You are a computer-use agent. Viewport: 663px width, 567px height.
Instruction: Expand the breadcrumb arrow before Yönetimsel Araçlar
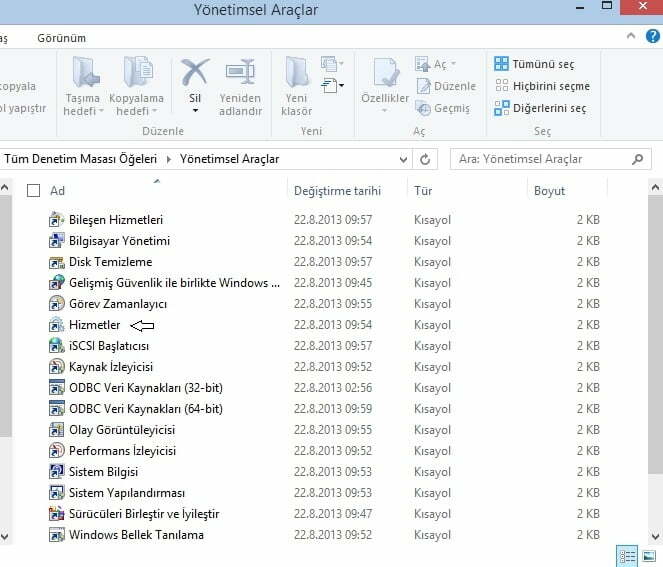click(169, 159)
